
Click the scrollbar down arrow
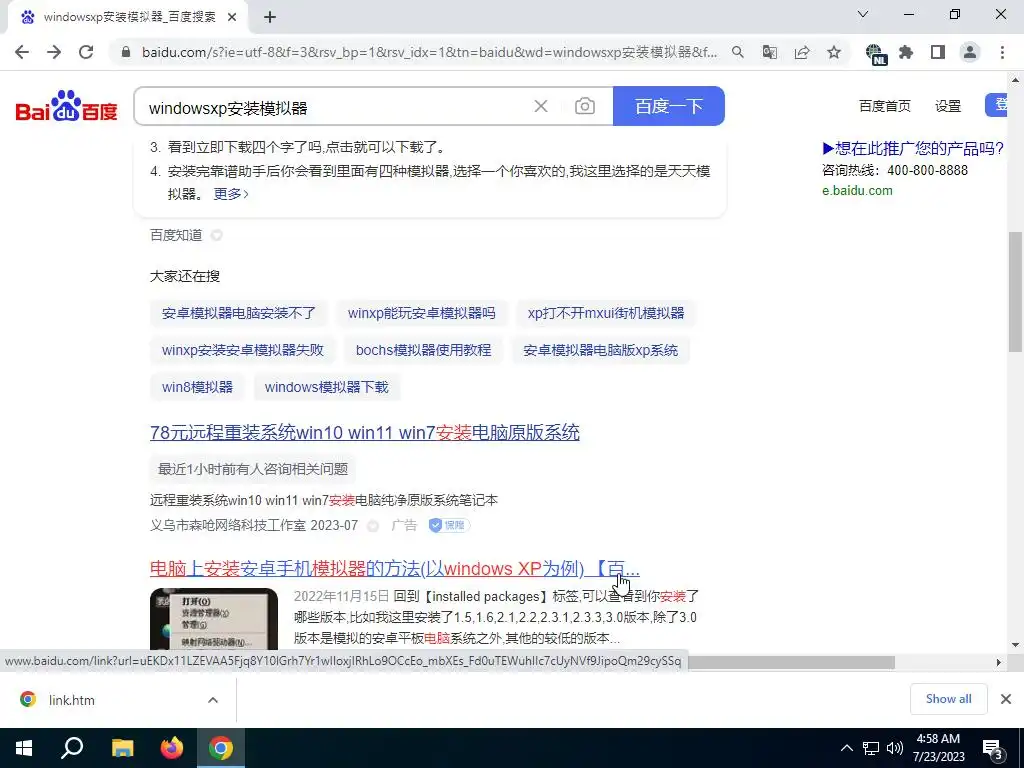[x=1016, y=645]
